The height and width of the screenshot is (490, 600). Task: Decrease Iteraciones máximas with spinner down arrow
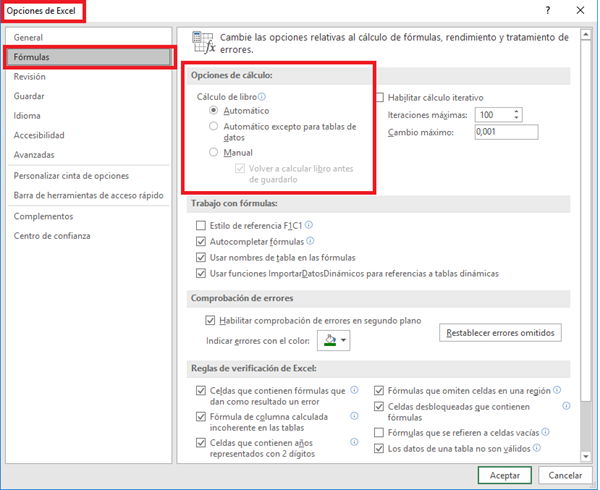pyautogui.click(x=516, y=117)
